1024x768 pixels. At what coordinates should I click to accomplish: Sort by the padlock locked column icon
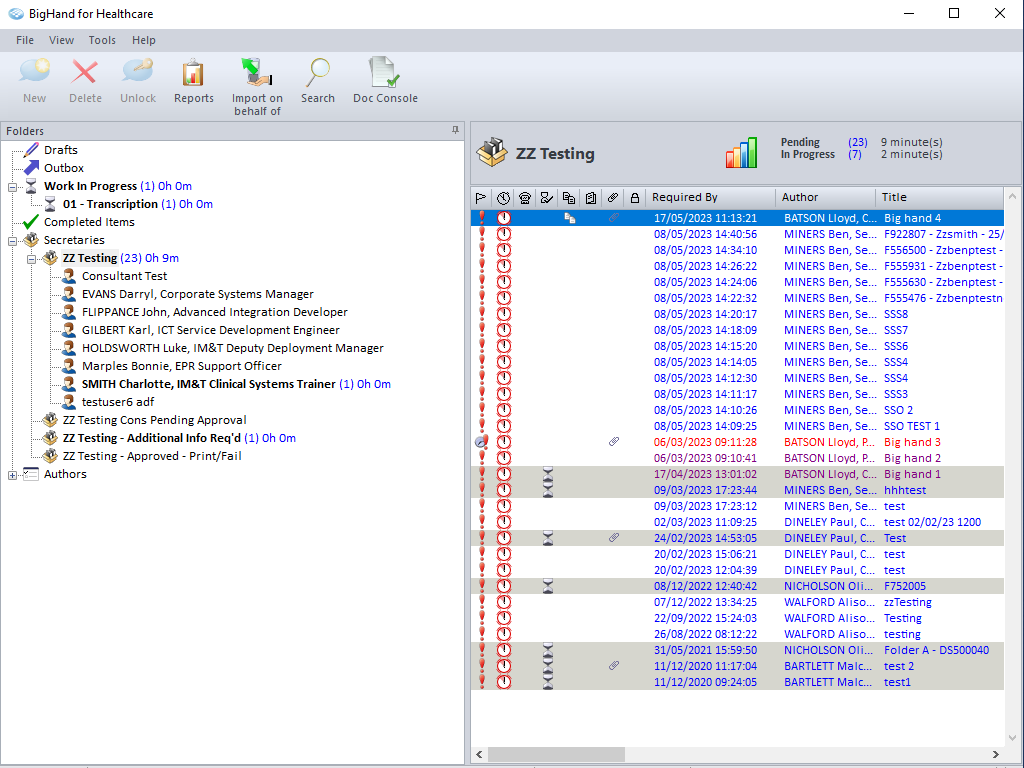pyautogui.click(x=635, y=197)
